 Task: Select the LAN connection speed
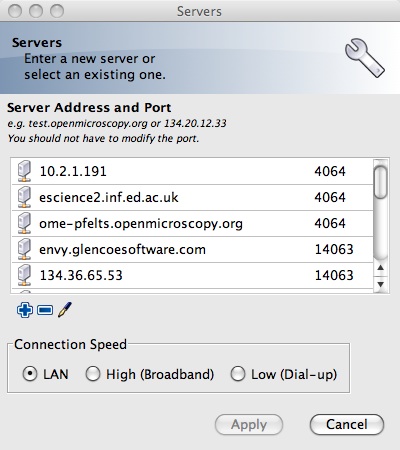click(x=30, y=374)
